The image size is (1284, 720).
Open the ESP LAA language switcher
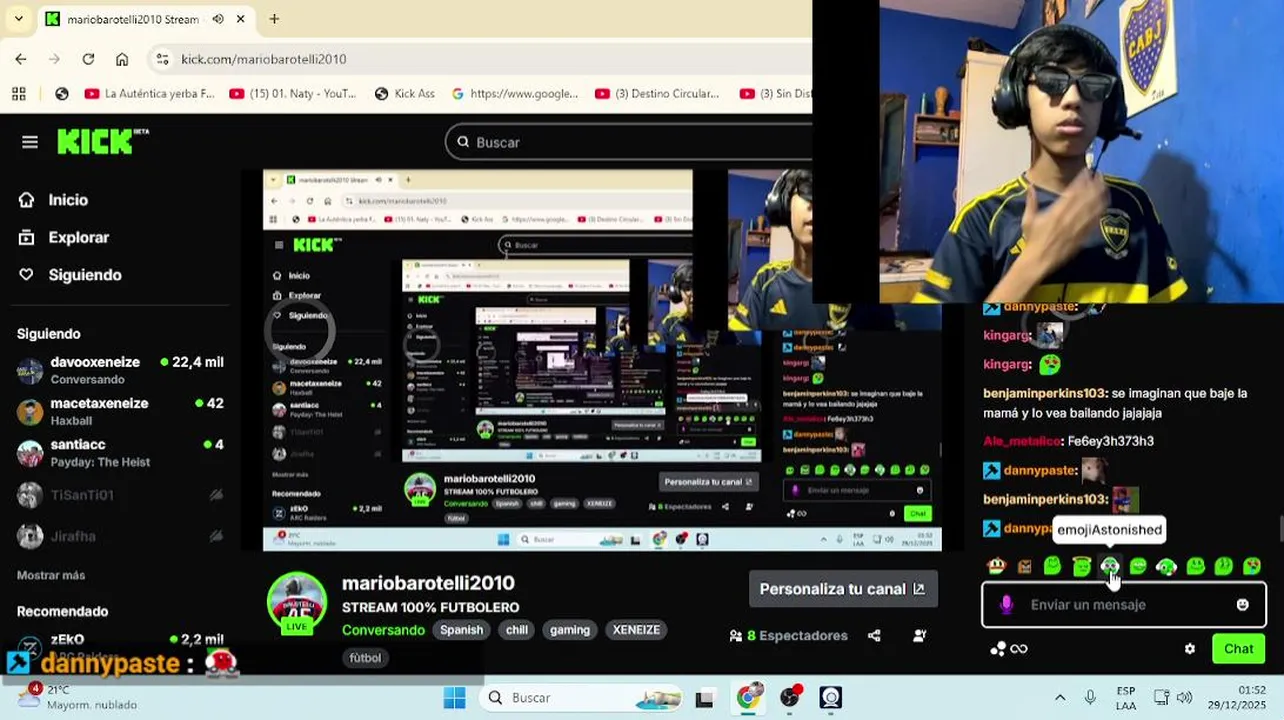click(1126, 698)
